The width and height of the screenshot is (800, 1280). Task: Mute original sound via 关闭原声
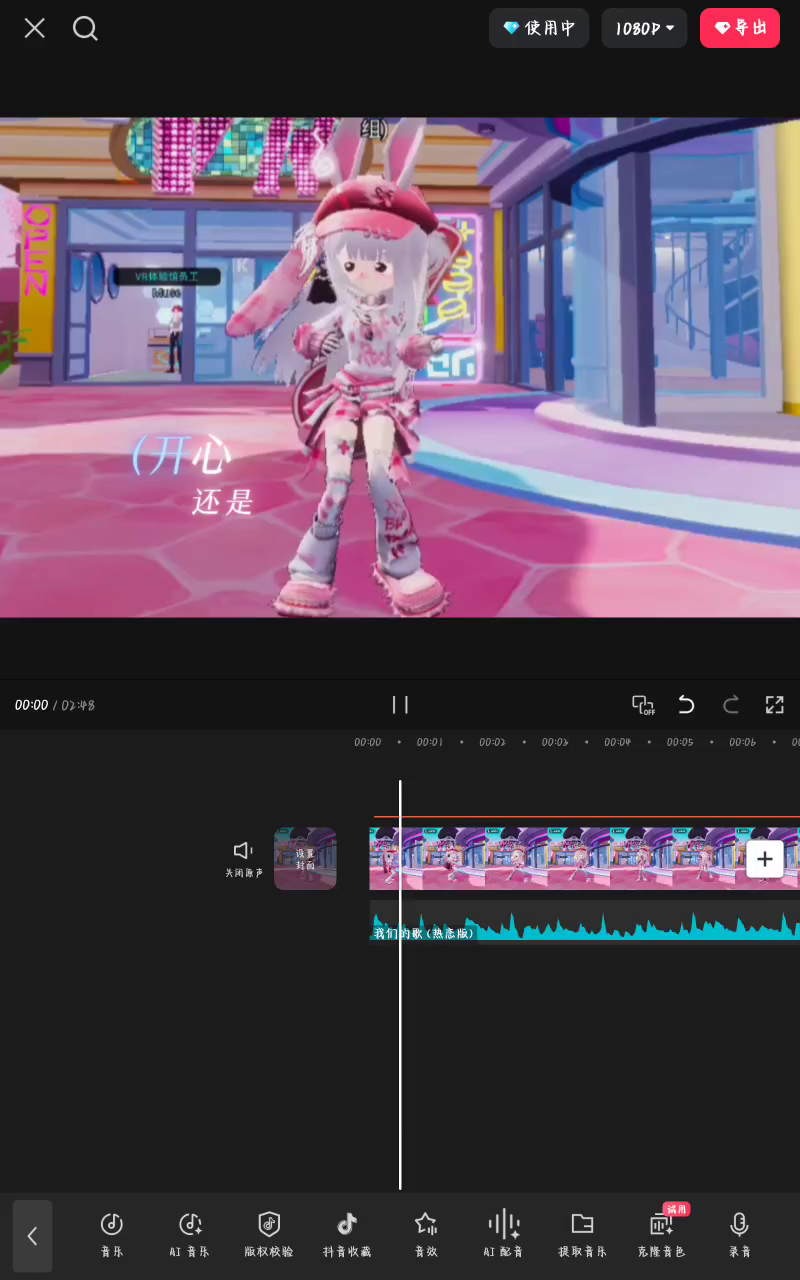(243, 859)
